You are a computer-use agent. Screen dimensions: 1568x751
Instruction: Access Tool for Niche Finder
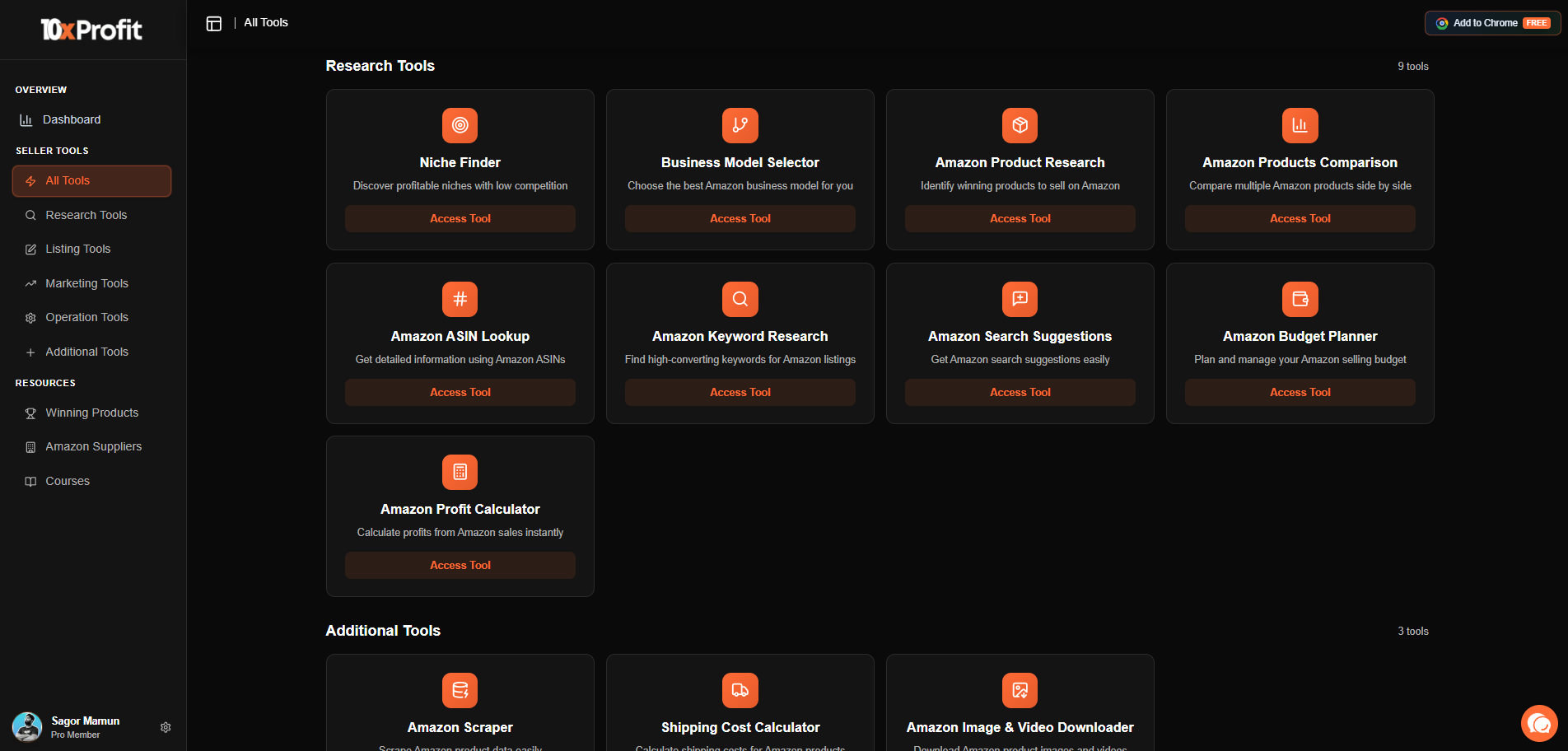click(x=460, y=218)
